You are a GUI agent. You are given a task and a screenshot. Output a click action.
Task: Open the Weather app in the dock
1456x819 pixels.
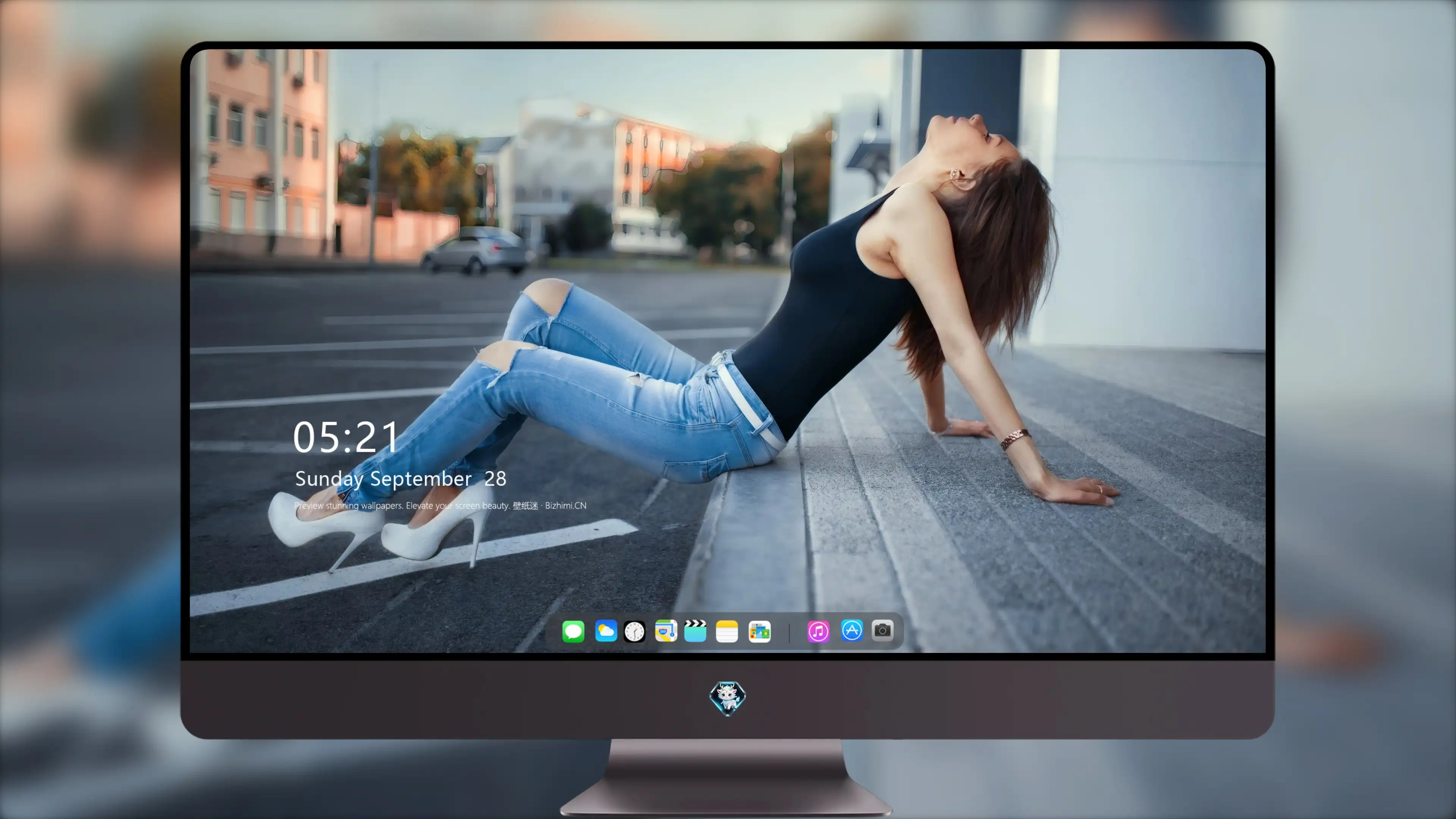tap(606, 631)
